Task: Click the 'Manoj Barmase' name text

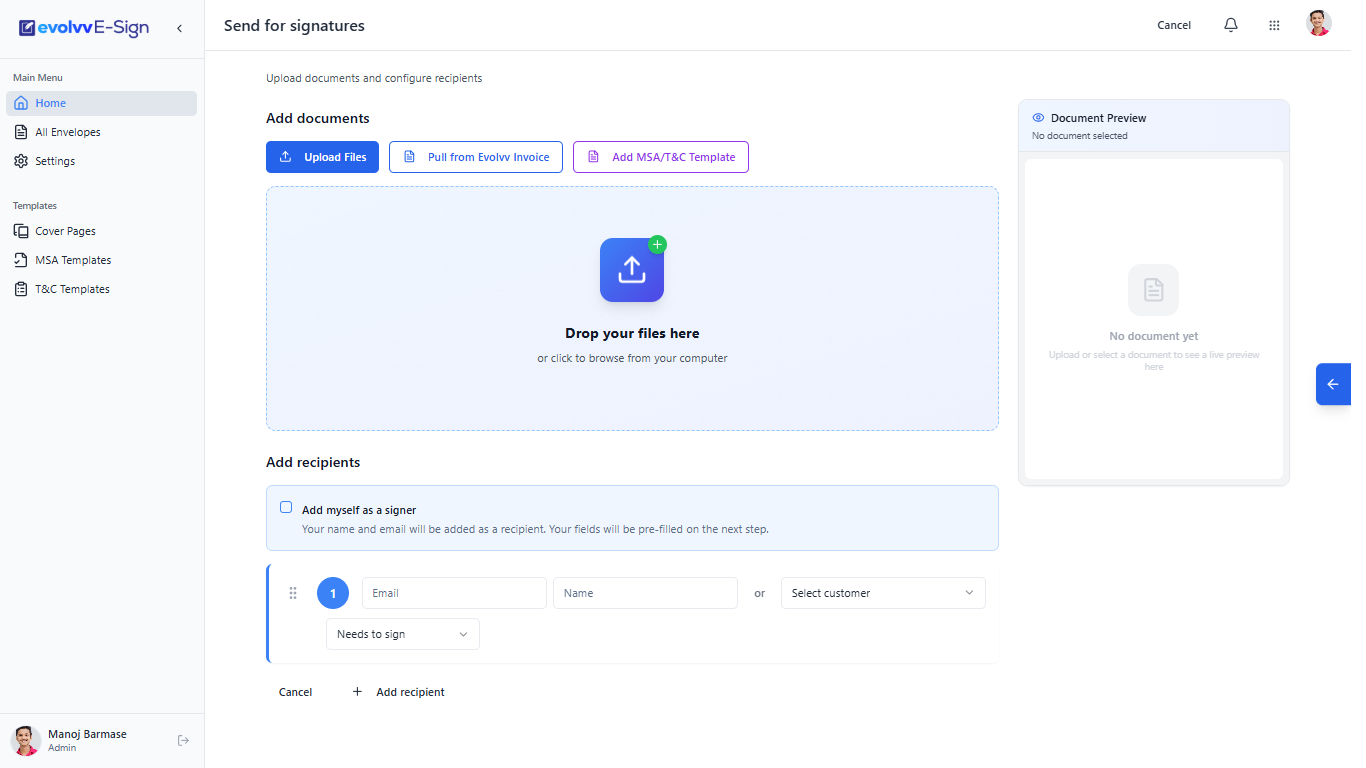Action: [87, 734]
